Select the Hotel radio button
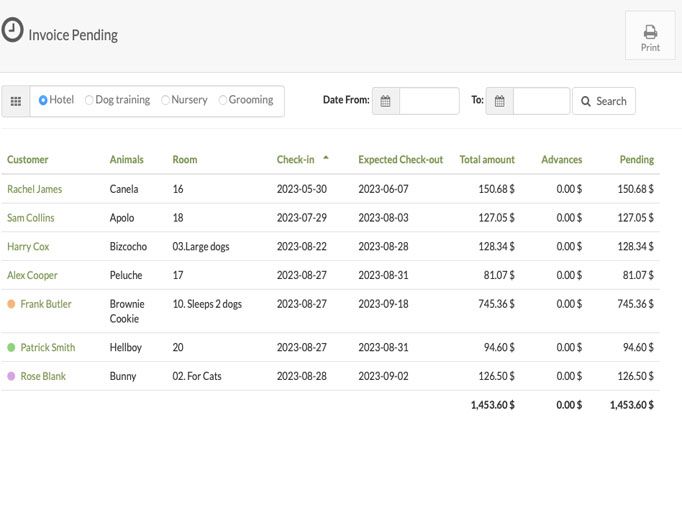Image resolution: width=682 pixels, height=518 pixels. pos(43,100)
